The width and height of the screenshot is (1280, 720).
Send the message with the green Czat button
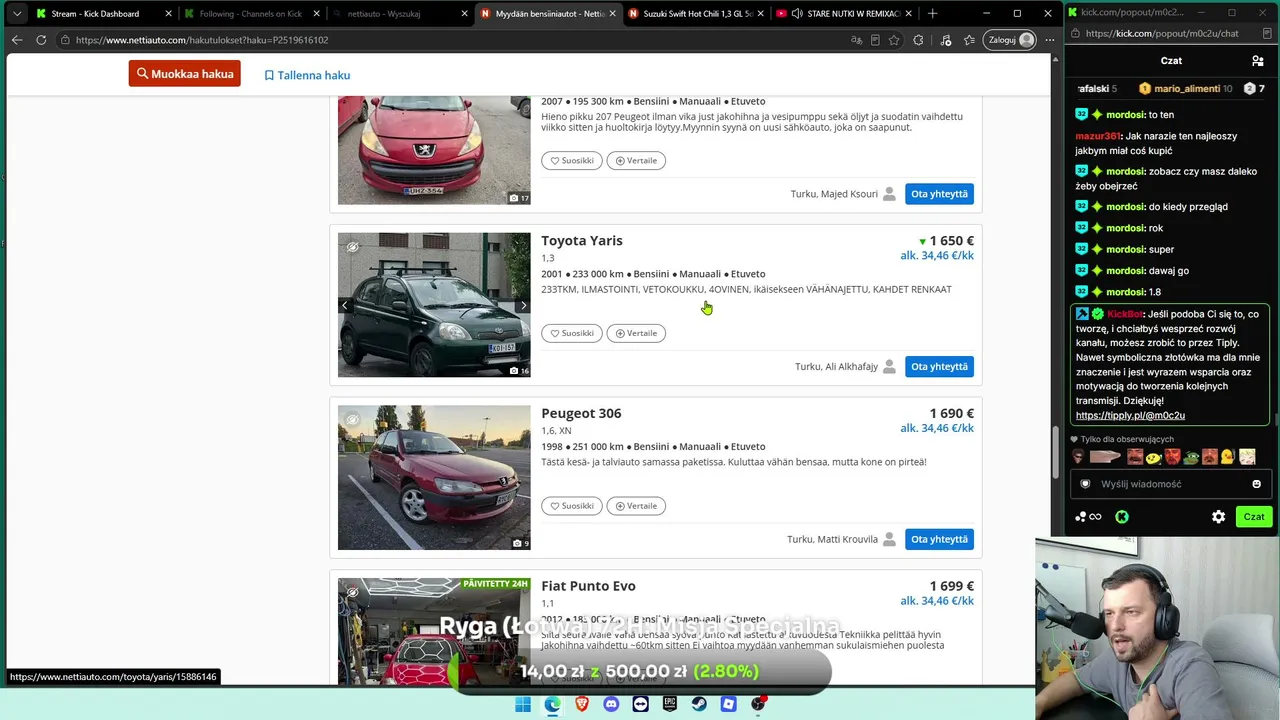click(1254, 517)
